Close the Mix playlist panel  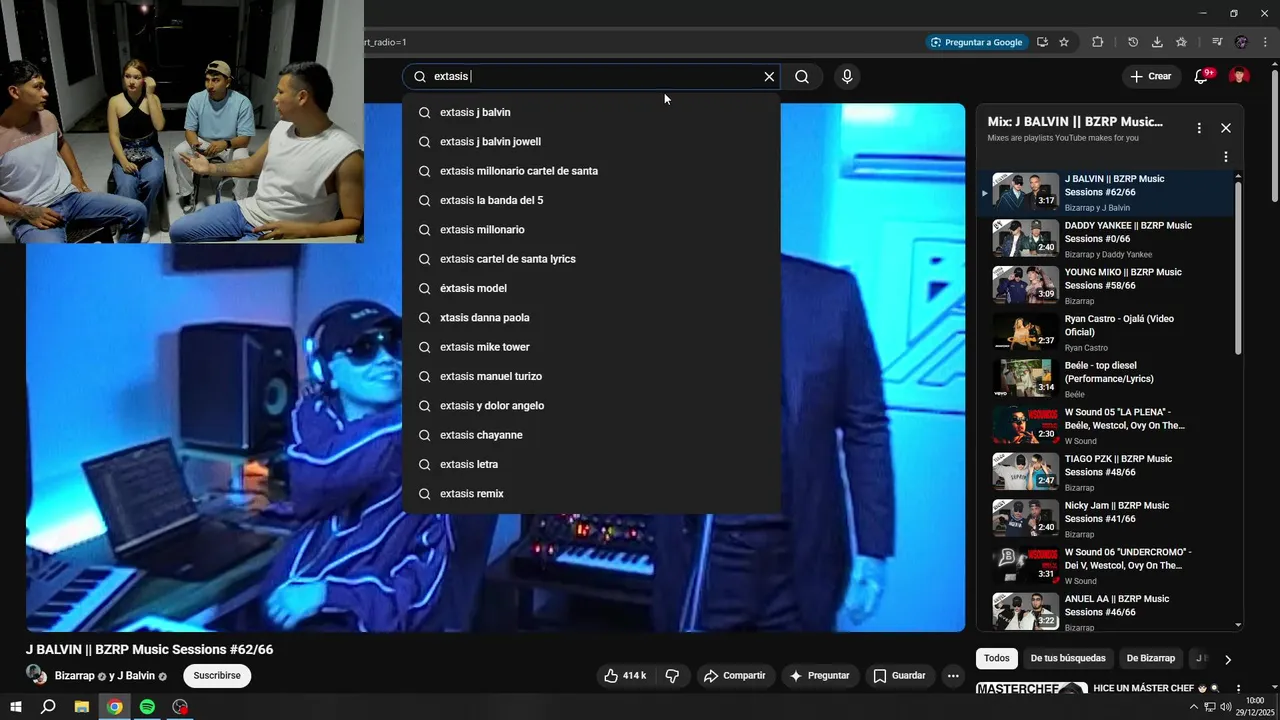[1226, 128]
